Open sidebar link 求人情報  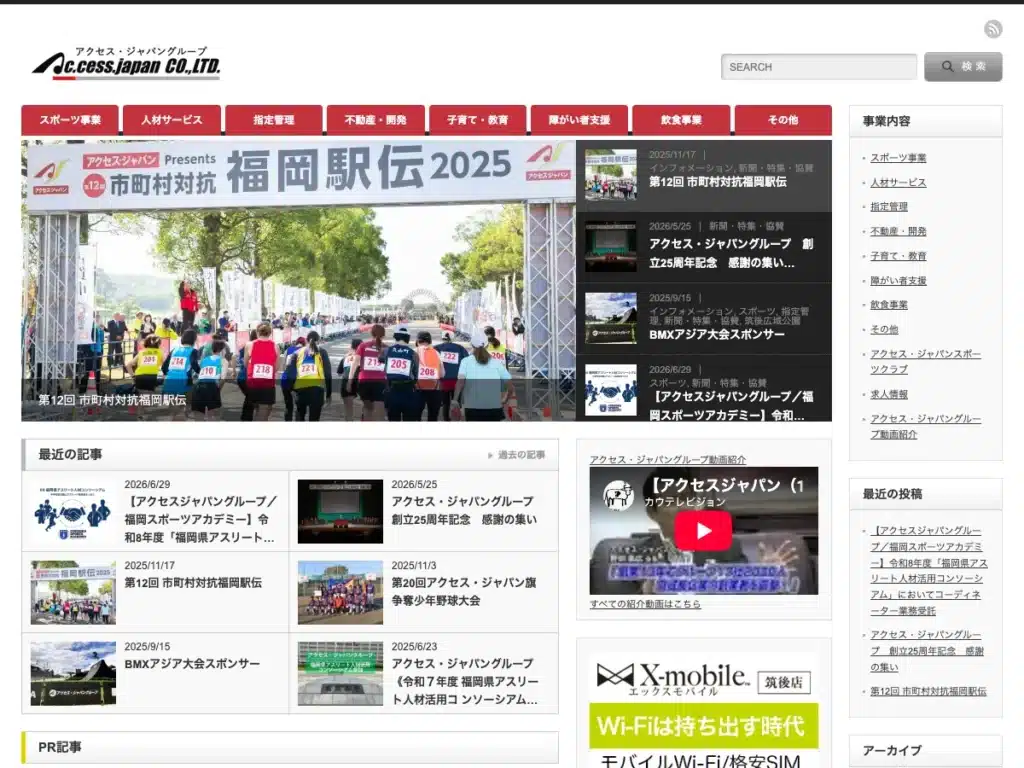point(889,394)
